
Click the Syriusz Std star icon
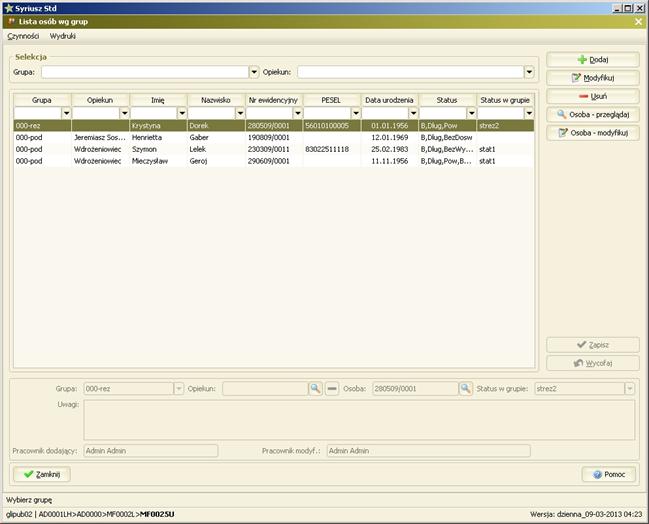pos(9,8)
